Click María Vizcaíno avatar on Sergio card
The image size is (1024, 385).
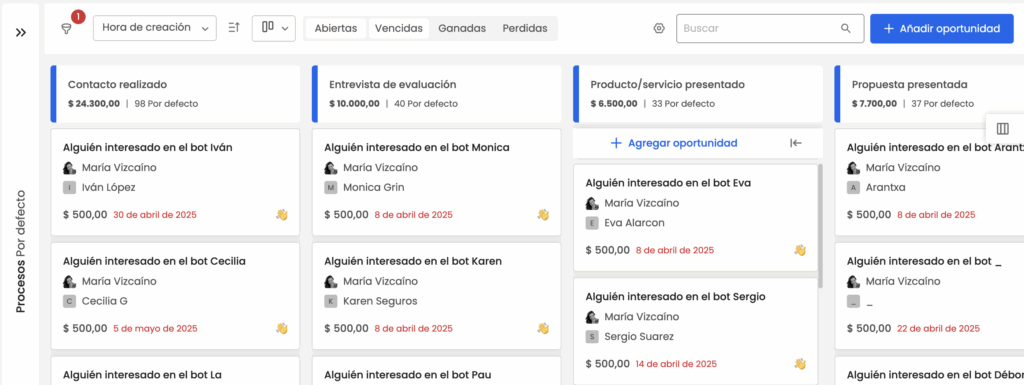(x=592, y=316)
